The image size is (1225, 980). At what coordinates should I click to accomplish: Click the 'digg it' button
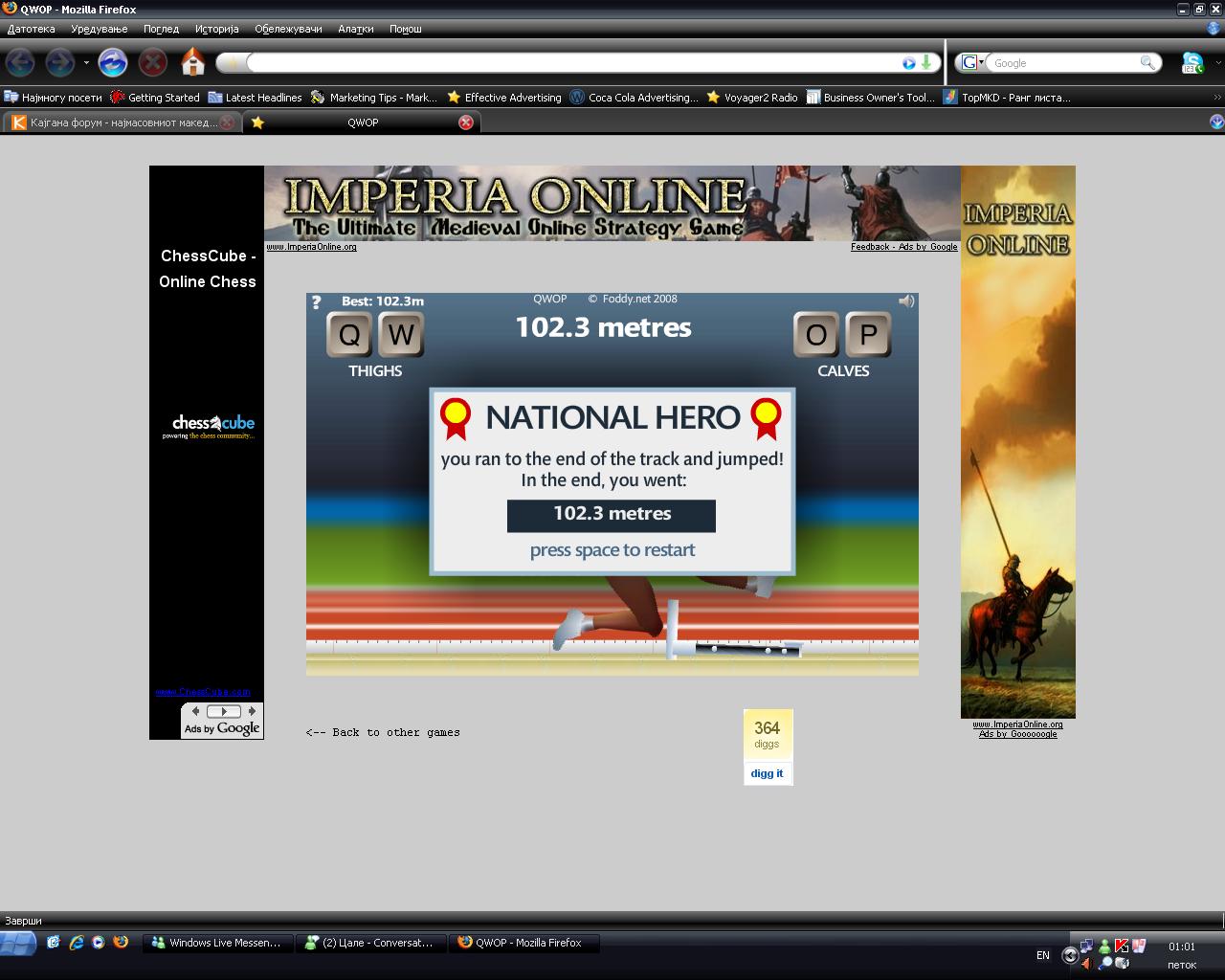(x=767, y=773)
